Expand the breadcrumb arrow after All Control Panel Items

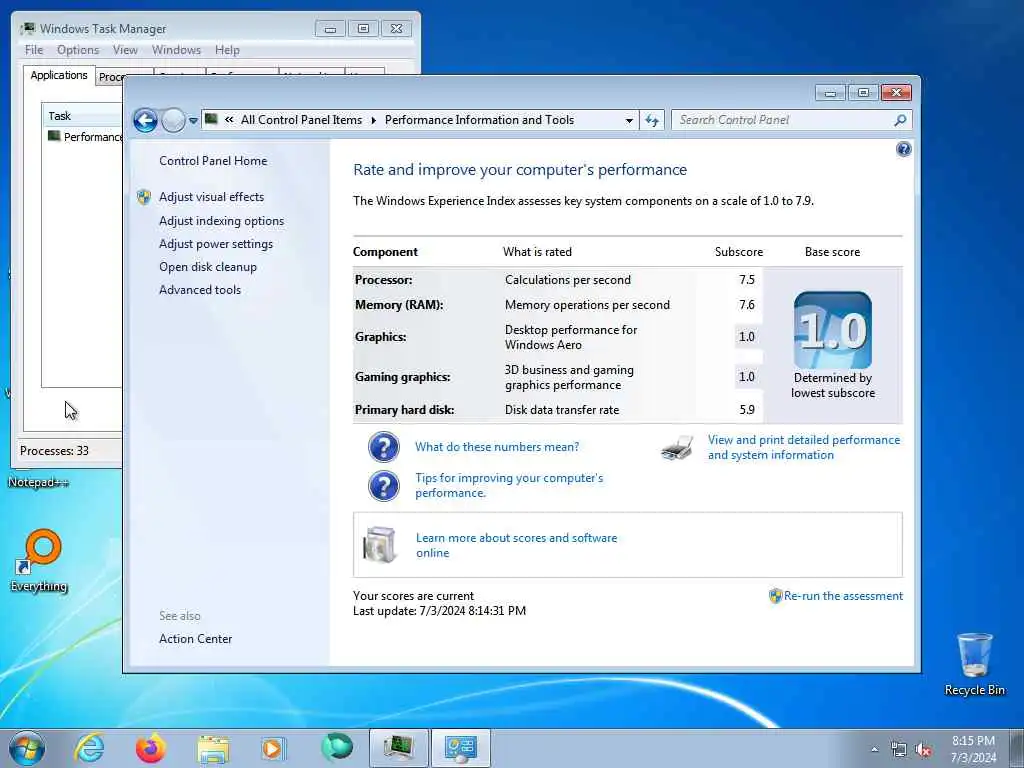point(374,121)
